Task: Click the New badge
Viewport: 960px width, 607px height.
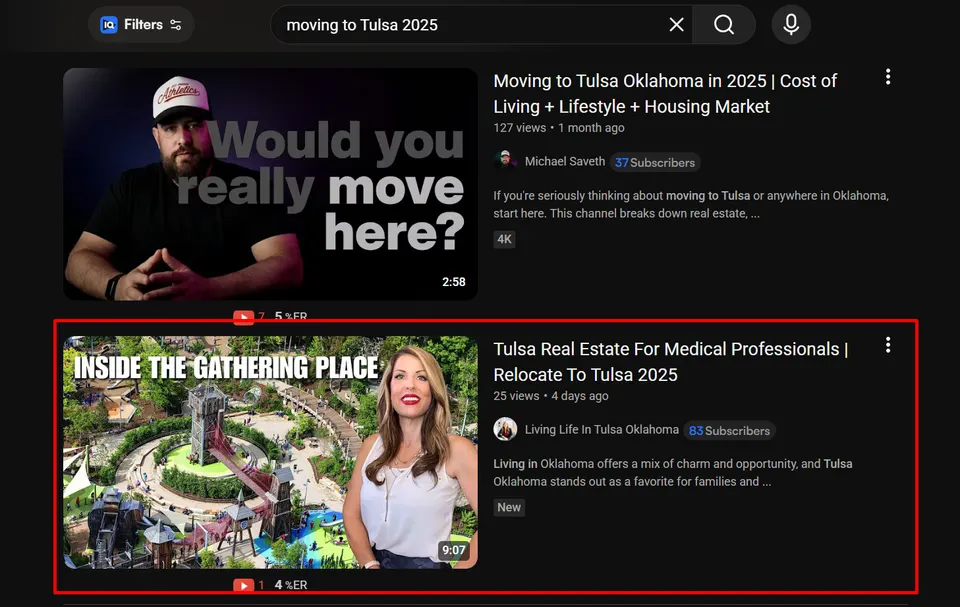Action: (x=509, y=507)
